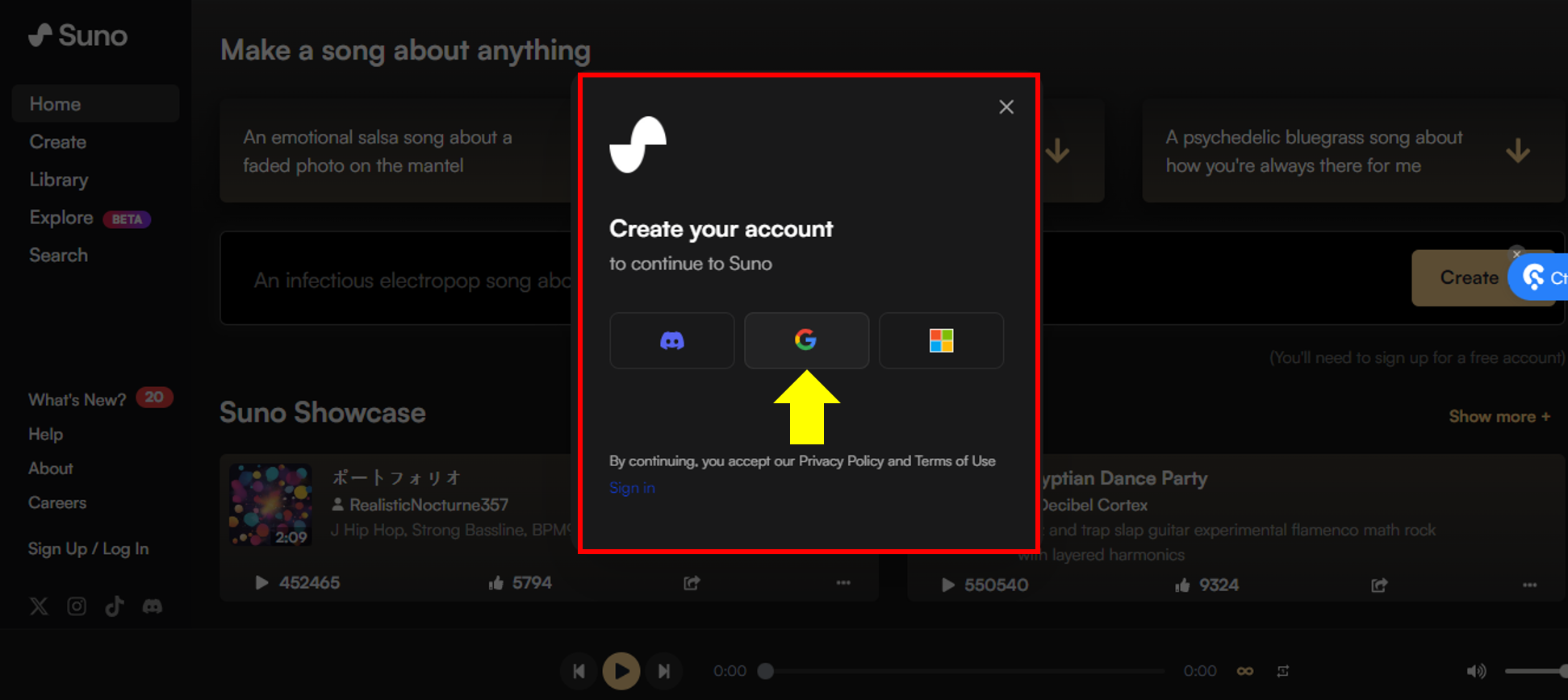Image resolution: width=1568 pixels, height=700 pixels.
Task: Open Suno's Discord server icon in sidebar
Action: click(153, 606)
